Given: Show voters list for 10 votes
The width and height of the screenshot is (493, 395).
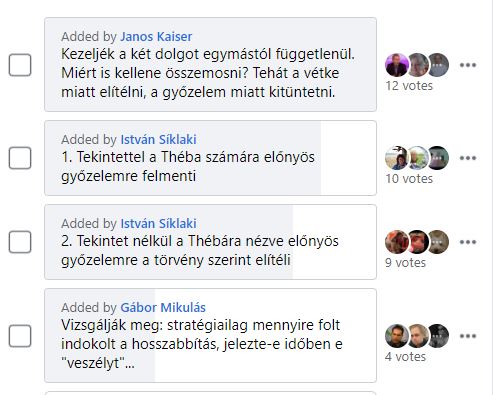Looking at the screenshot, I should click(409, 179).
